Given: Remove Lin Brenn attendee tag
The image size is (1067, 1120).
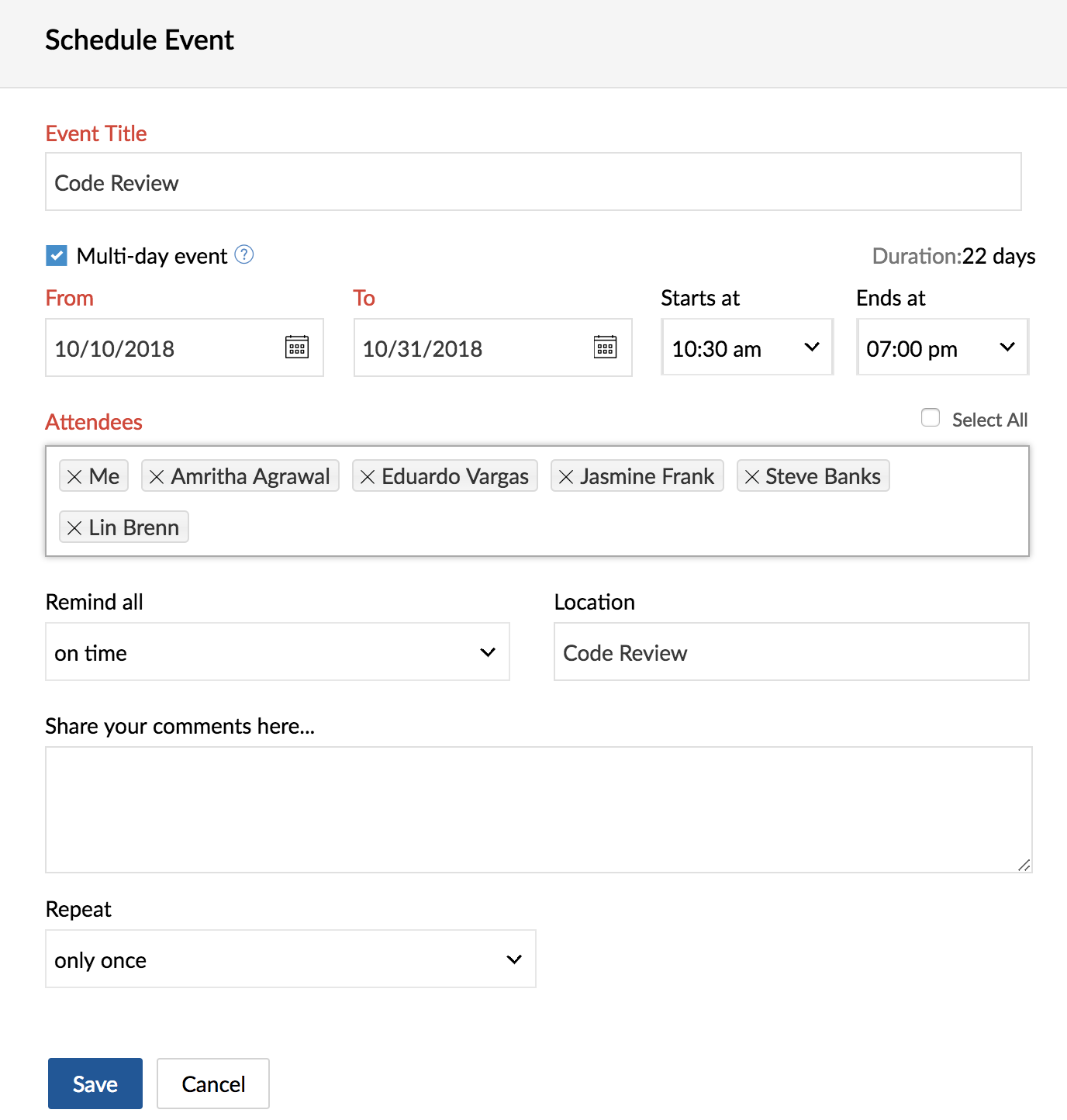Looking at the screenshot, I should click(74, 528).
